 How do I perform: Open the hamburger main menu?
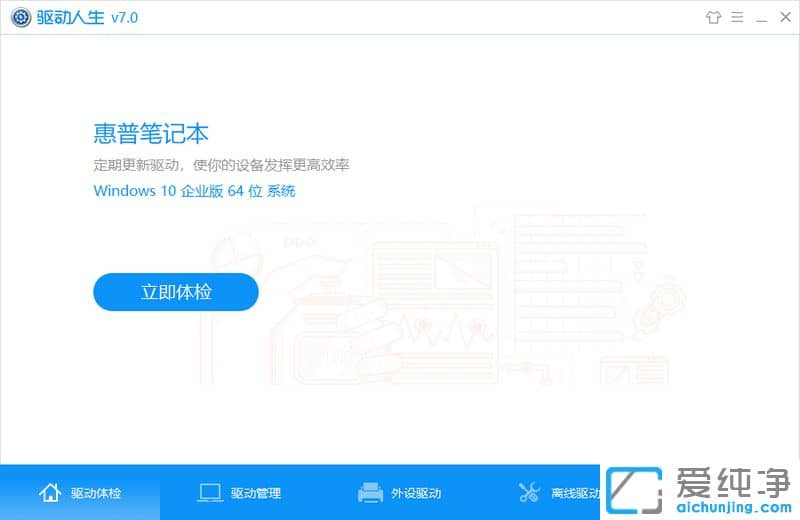click(x=738, y=17)
